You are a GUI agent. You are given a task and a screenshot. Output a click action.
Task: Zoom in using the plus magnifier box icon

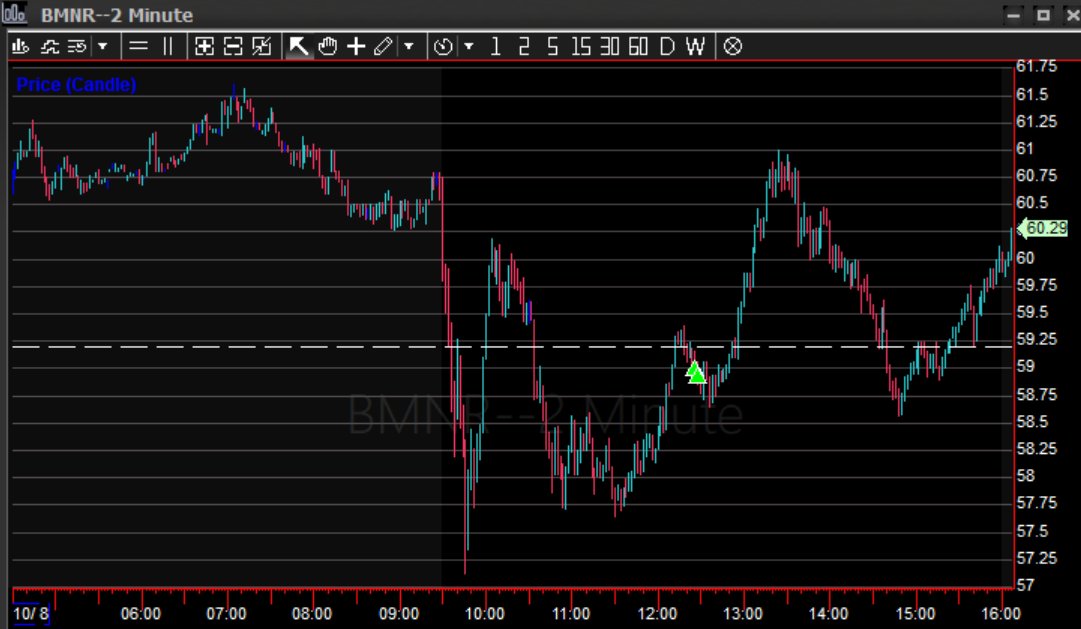pos(204,46)
